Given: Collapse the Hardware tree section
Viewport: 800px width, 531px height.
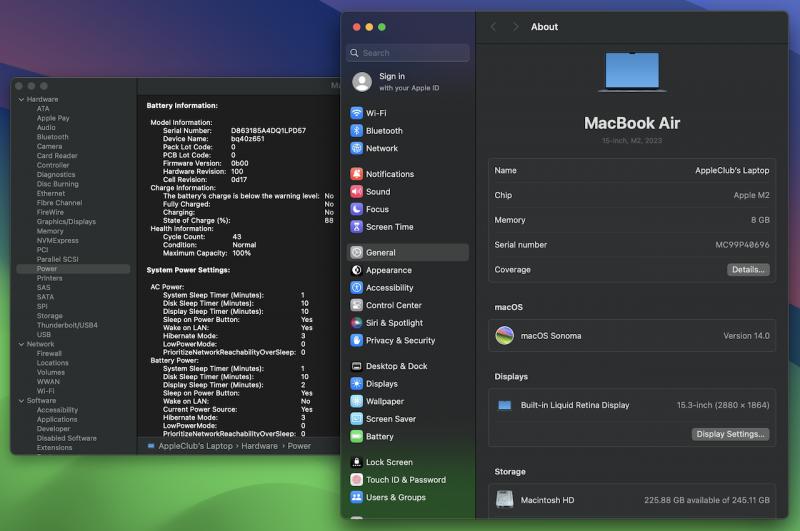Looking at the screenshot, I should tap(21, 100).
